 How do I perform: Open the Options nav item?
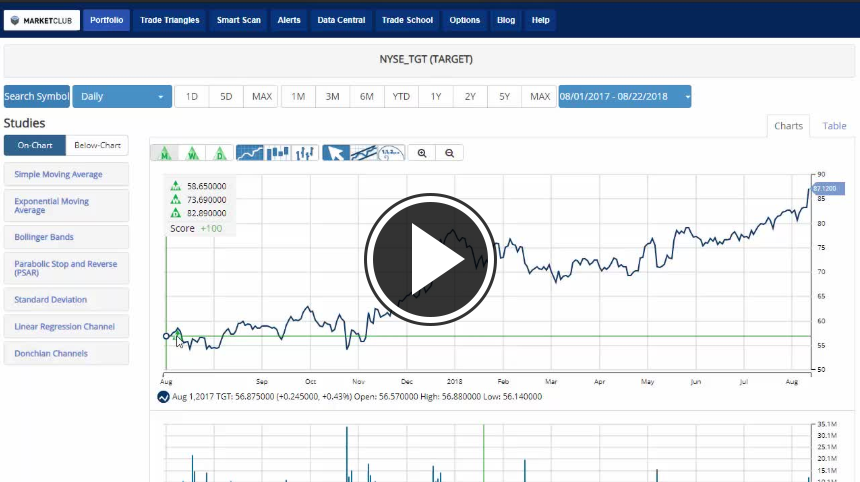tap(465, 20)
